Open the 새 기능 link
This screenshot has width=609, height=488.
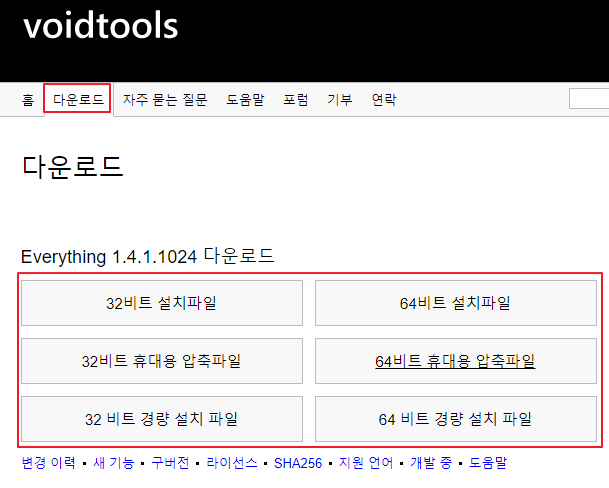pos(113,463)
